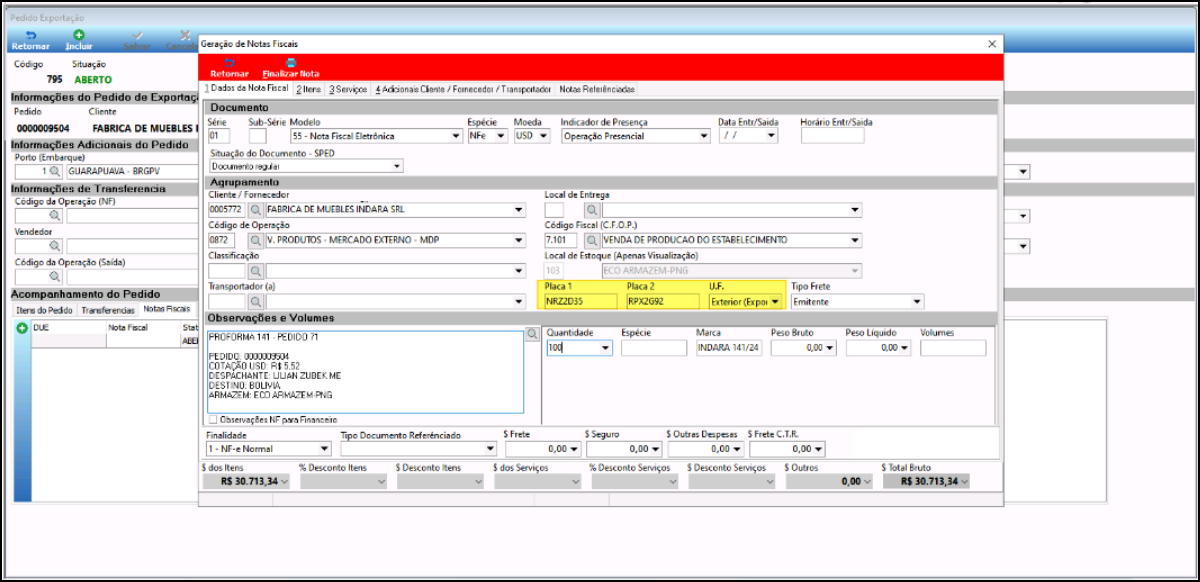The width and height of the screenshot is (1200, 582).
Task: Click the Marca field with INDARA 141/24
Action: (729, 348)
